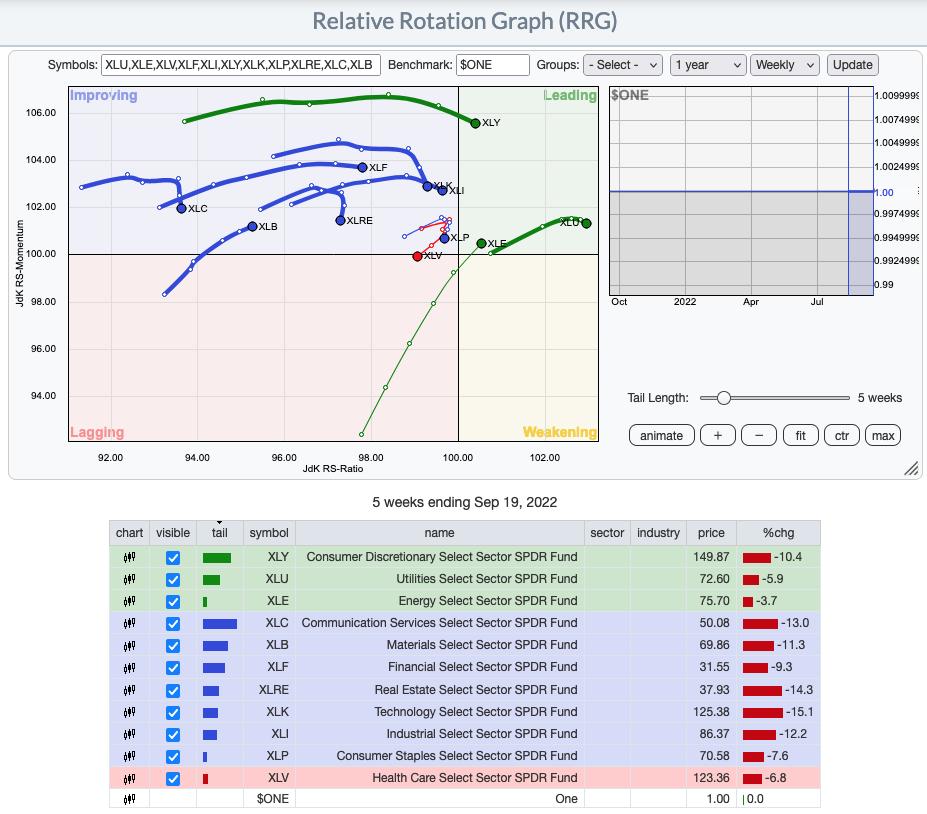
Task: Select the red XLV point on graph
Action: click(417, 256)
